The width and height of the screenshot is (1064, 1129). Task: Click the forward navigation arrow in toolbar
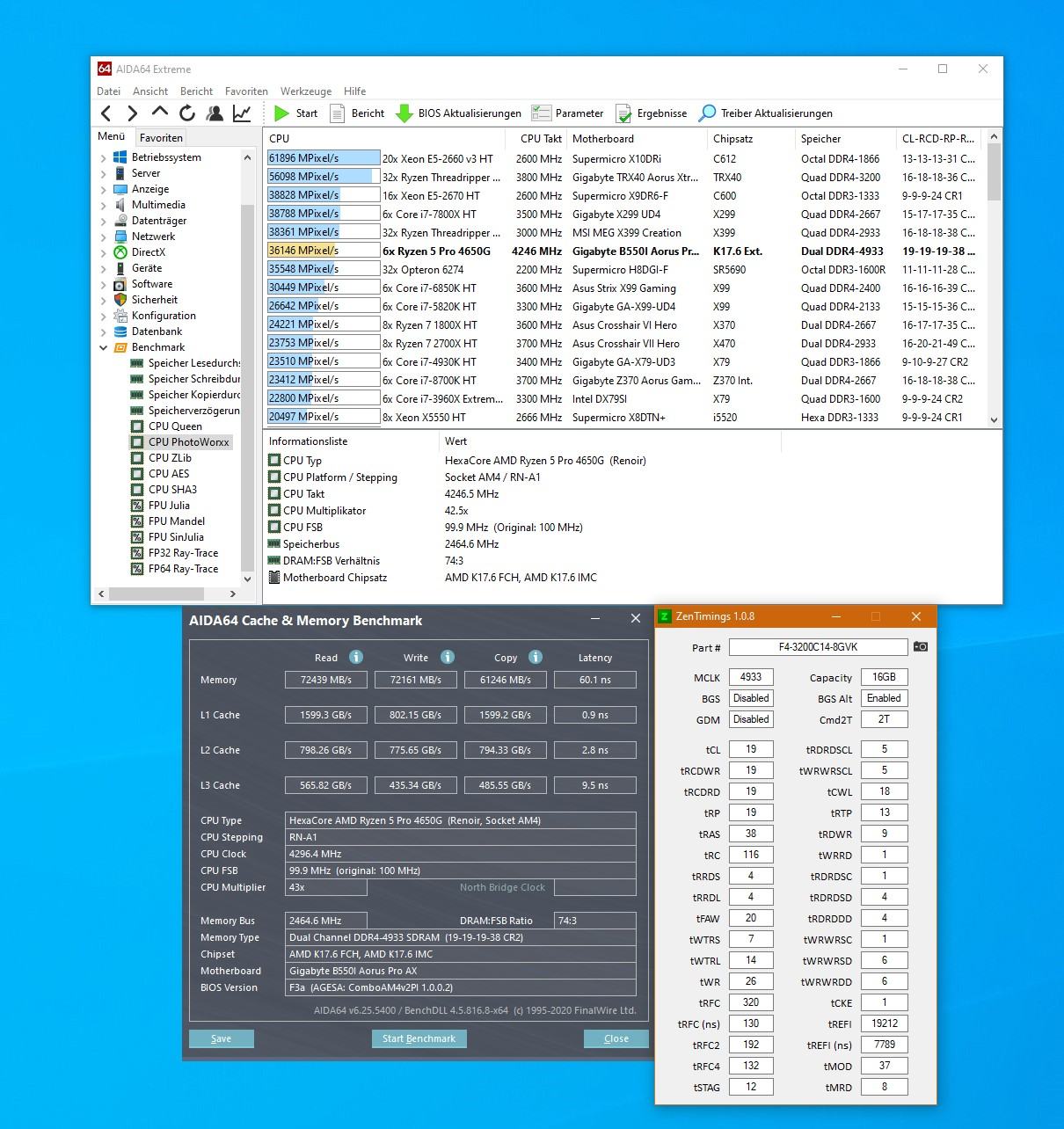coord(133,113)
